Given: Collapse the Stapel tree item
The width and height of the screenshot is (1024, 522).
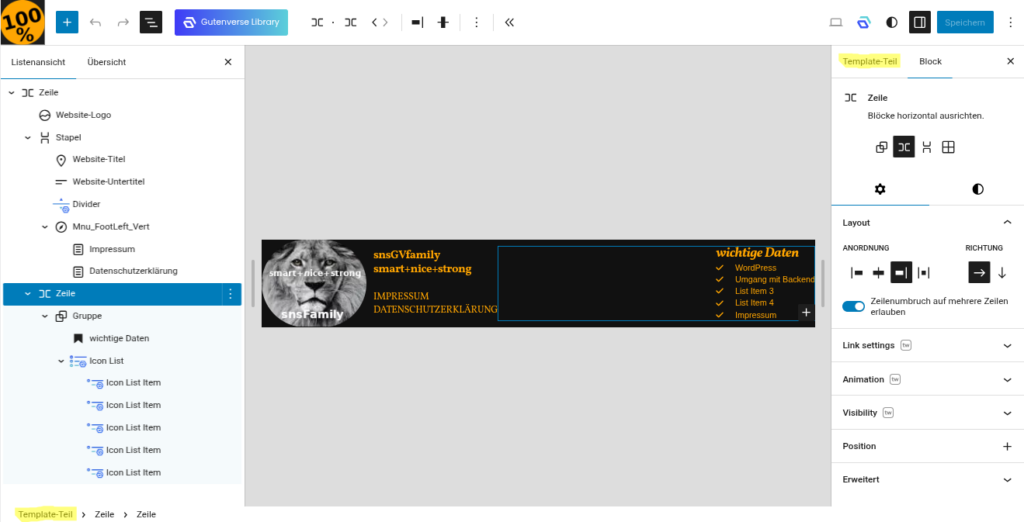Looking at the screenshot, I should click(x=27, y=137).
